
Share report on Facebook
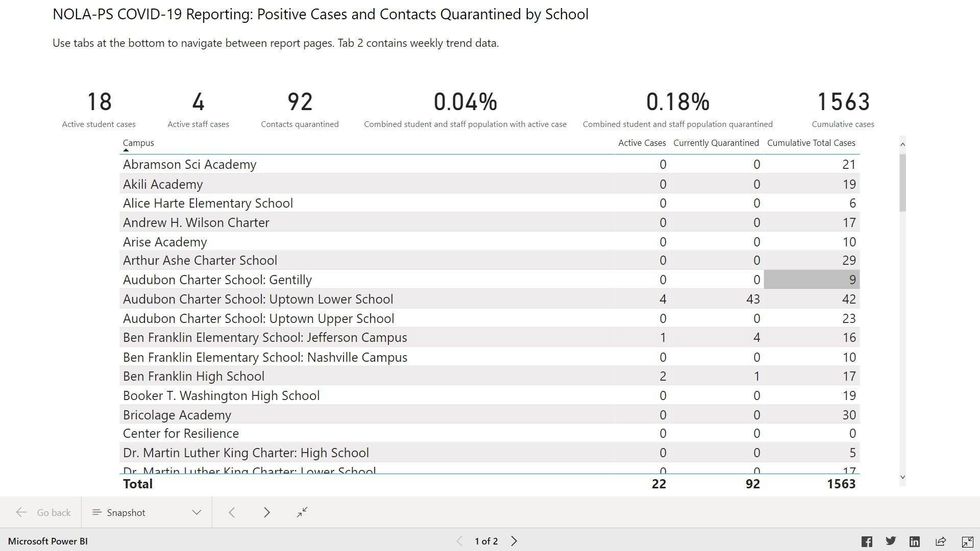pyautogui.click(x=866, y=541)
